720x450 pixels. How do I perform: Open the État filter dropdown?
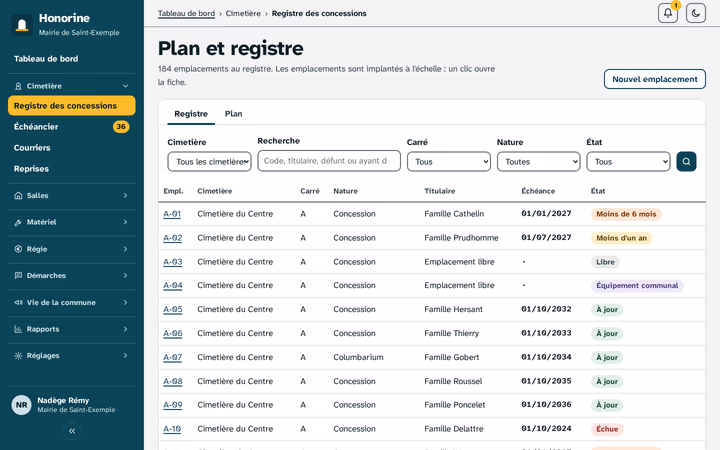tap(628, 162)
